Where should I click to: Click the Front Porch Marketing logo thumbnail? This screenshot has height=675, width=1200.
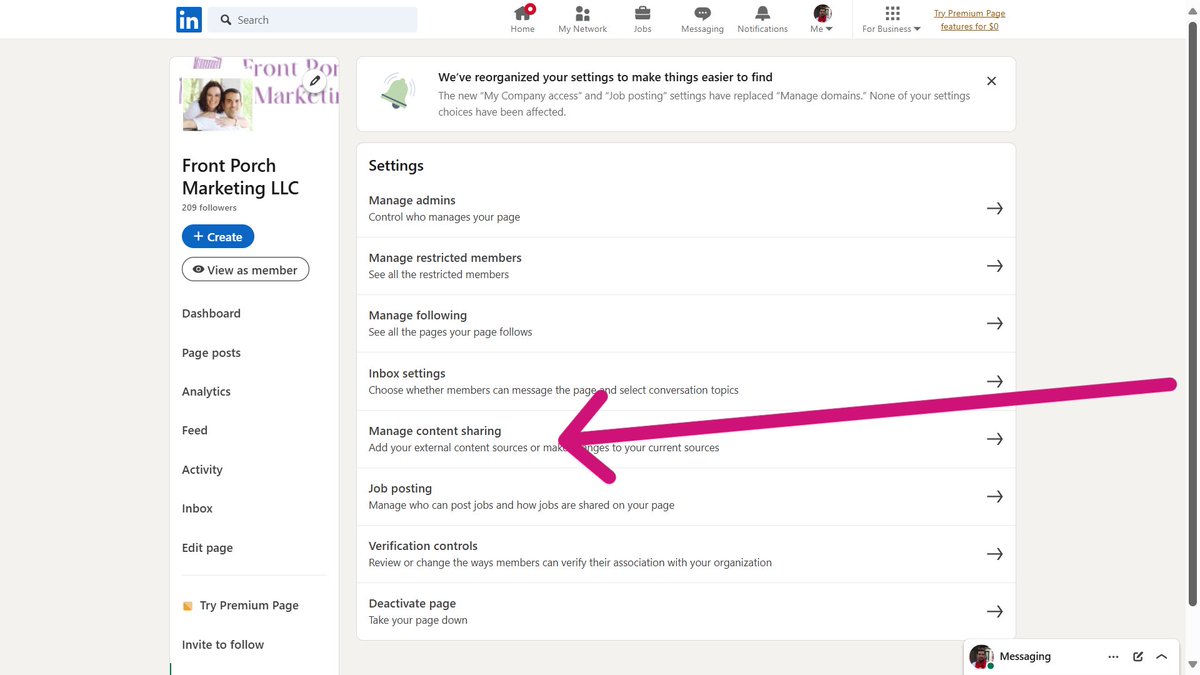tap(217, 104)
